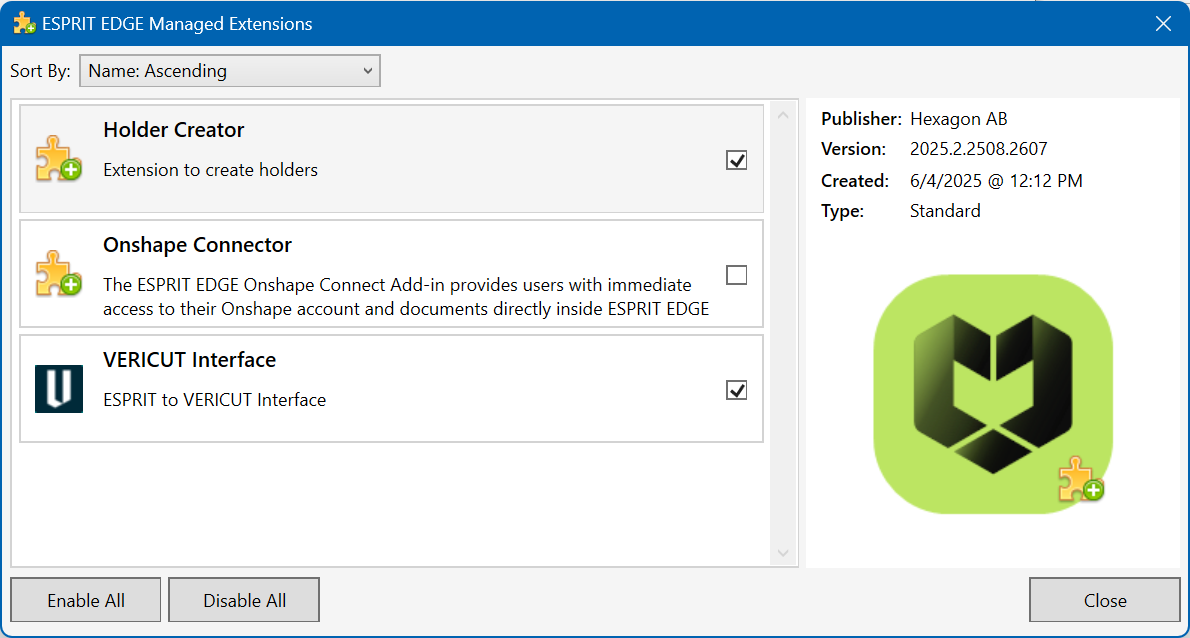
Task: Select the Holder Creator title
Action: (x=174, y=130)
